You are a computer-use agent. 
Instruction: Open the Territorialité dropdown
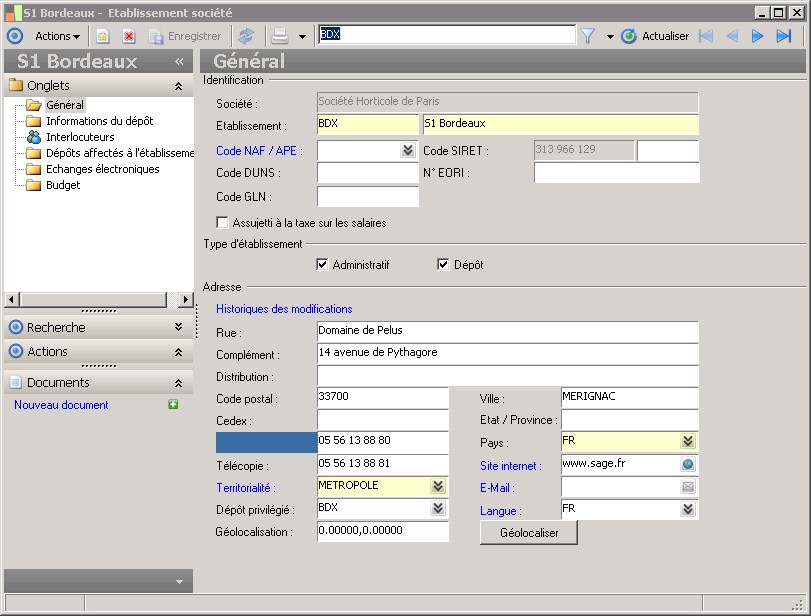pos(438,487)
